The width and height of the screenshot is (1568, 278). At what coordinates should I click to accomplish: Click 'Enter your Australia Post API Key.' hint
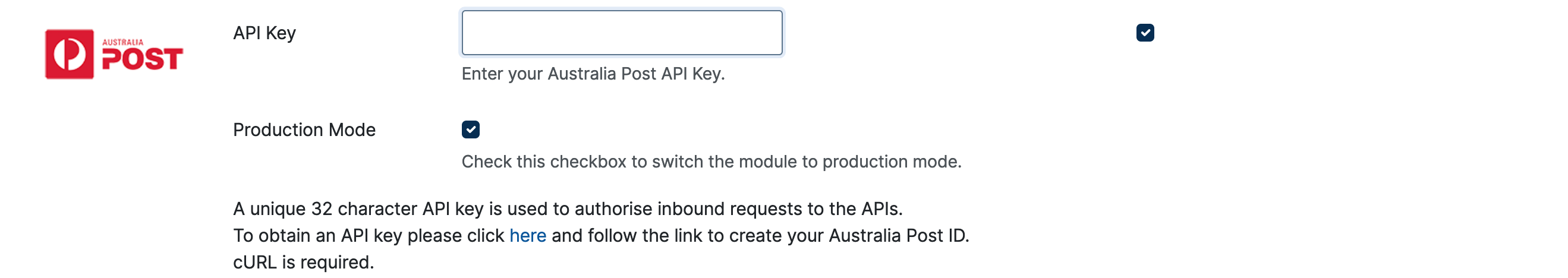[x=592, y=74]
